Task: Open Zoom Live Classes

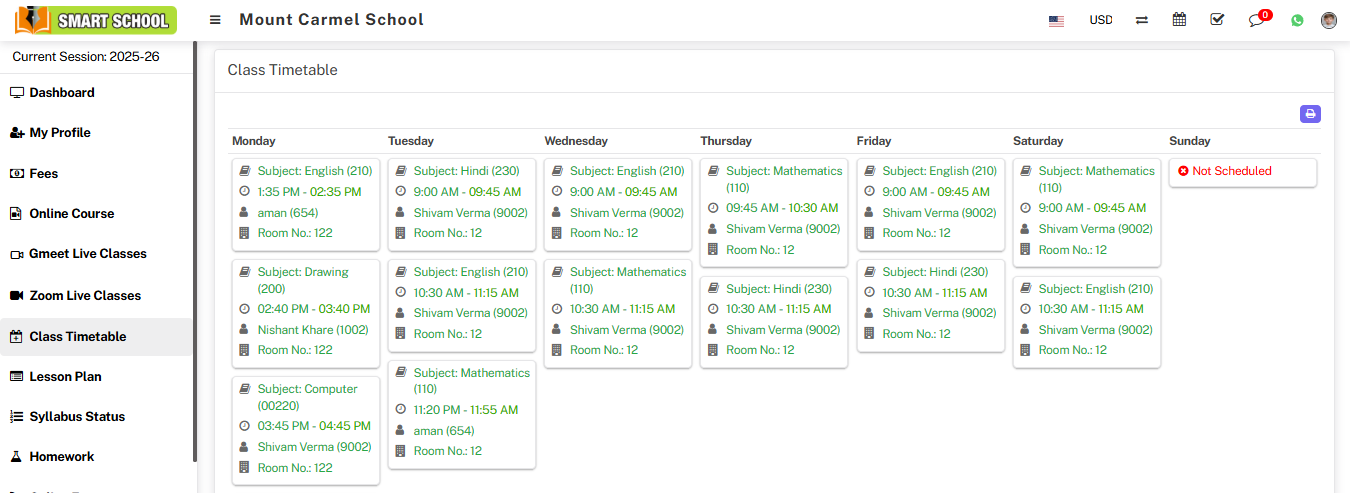Action: (98, 296)
